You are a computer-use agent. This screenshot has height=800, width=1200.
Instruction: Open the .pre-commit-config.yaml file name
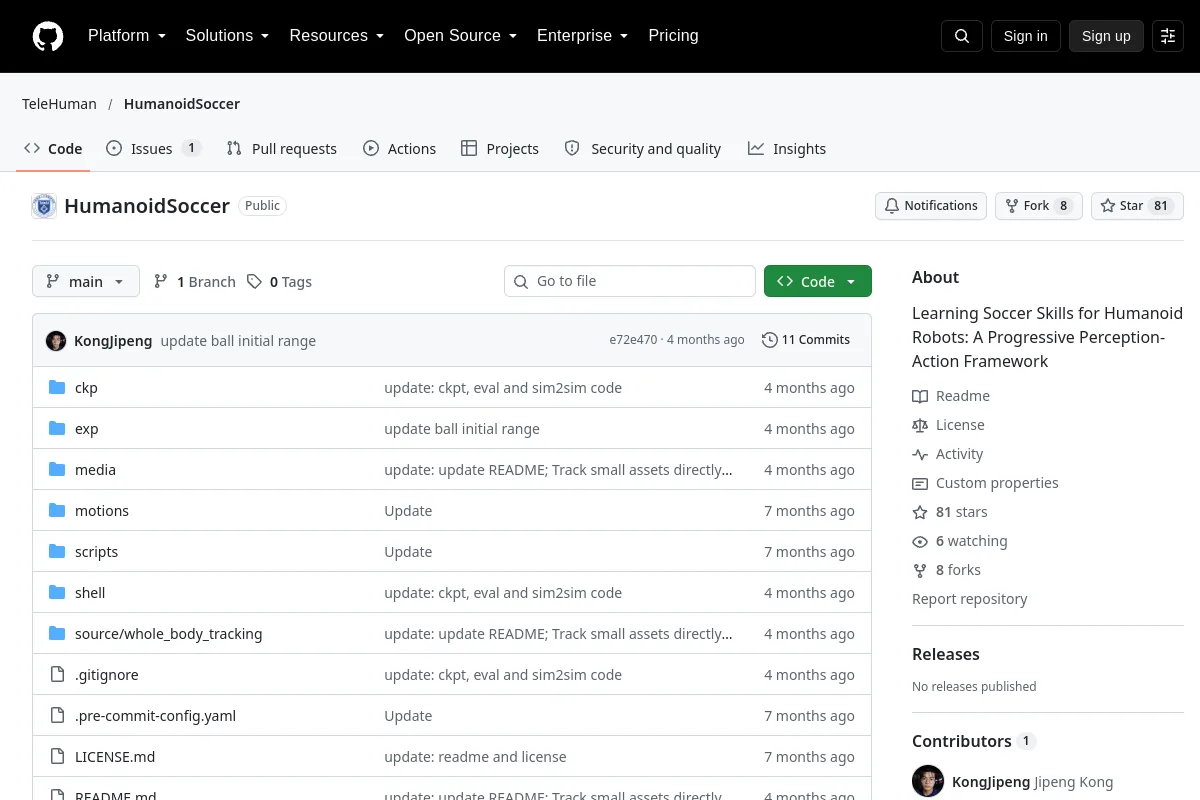pyautogui.click(x=155, y=716)
